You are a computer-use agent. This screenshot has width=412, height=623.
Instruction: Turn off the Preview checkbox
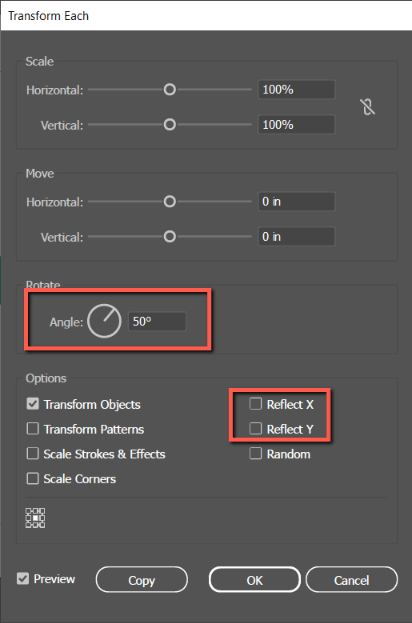click(x=23, y=578)
